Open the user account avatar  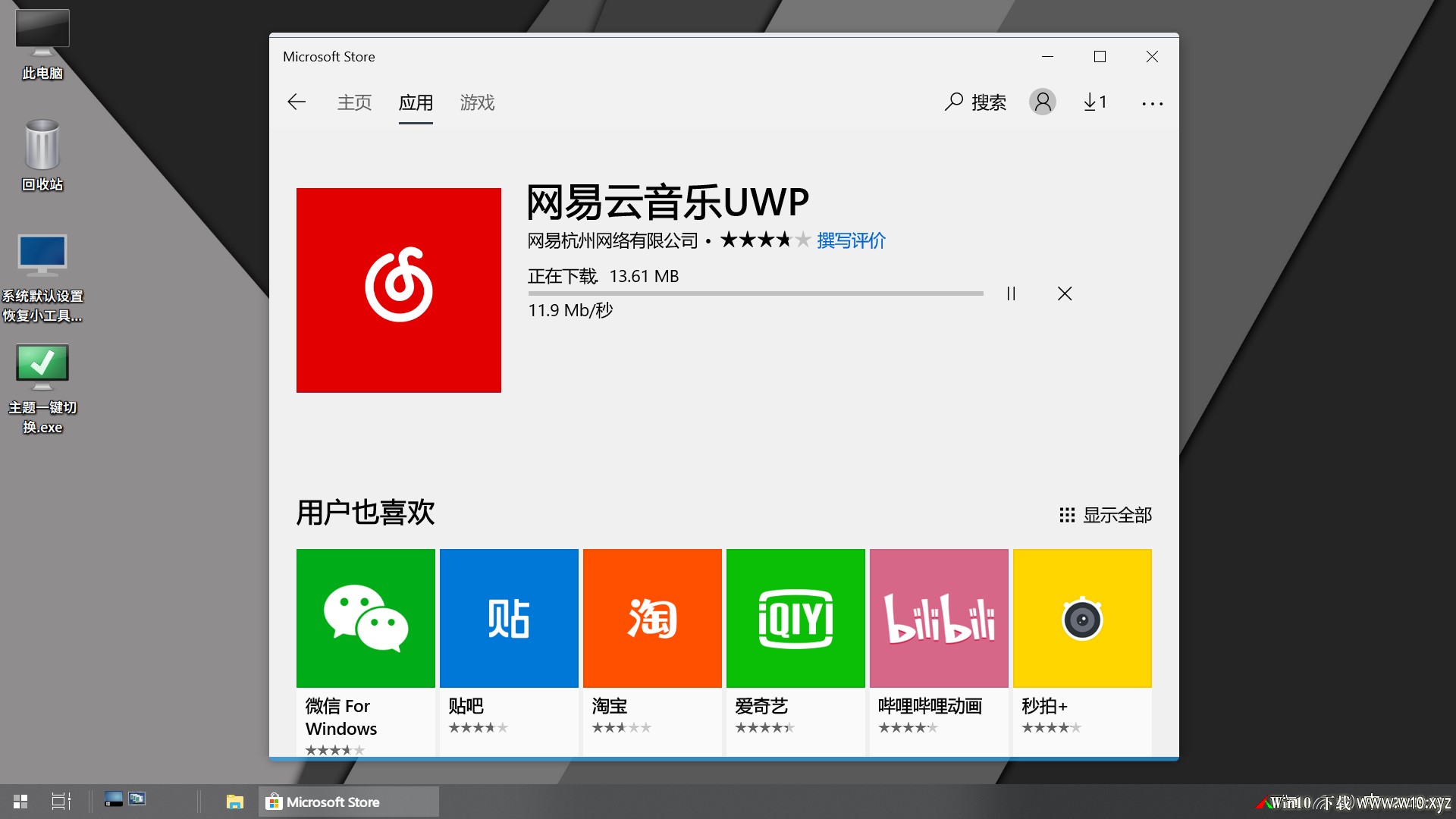coord(1043,102)
